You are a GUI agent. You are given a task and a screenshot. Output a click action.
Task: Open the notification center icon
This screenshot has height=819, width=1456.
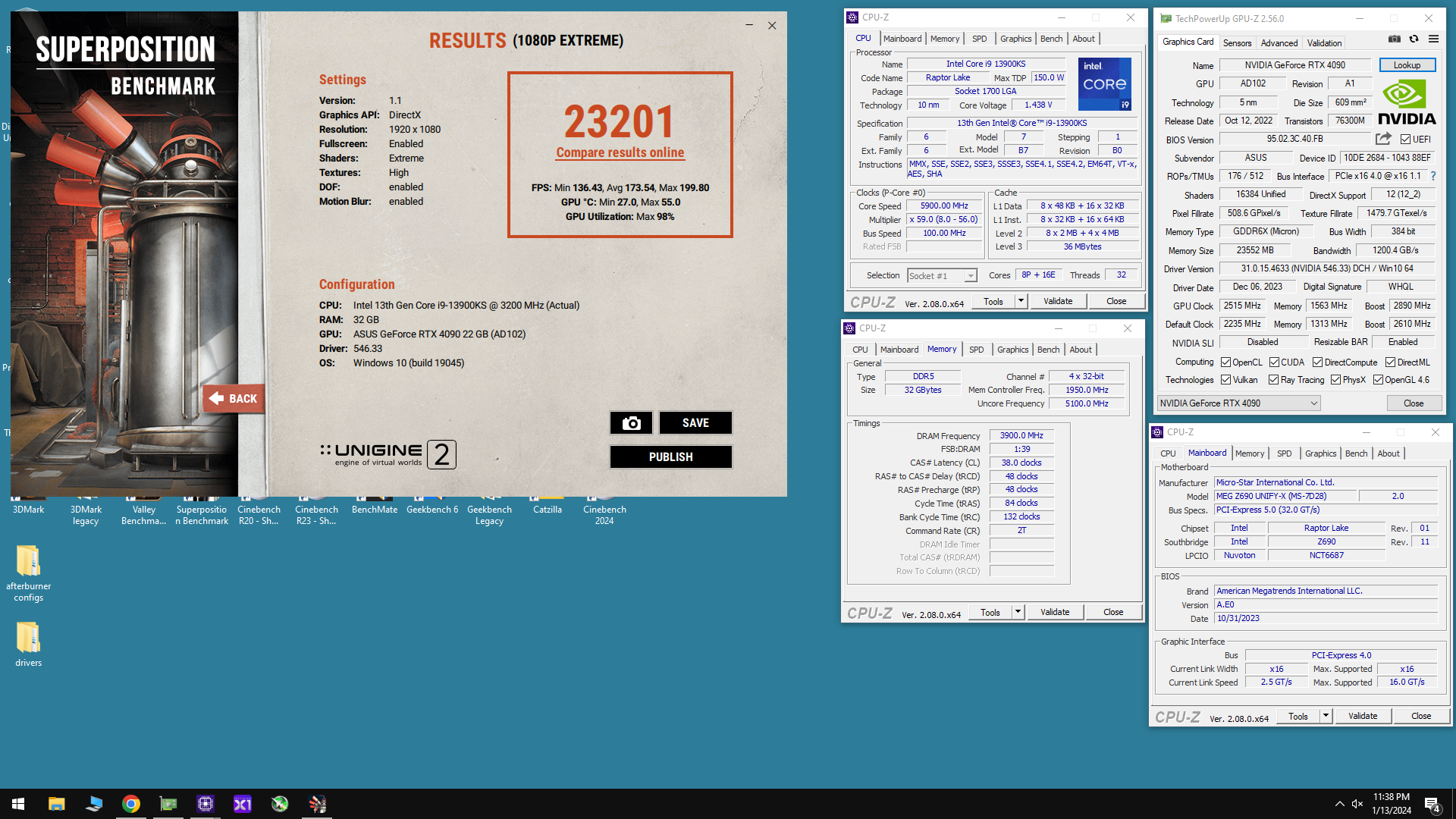[1432, 804]
